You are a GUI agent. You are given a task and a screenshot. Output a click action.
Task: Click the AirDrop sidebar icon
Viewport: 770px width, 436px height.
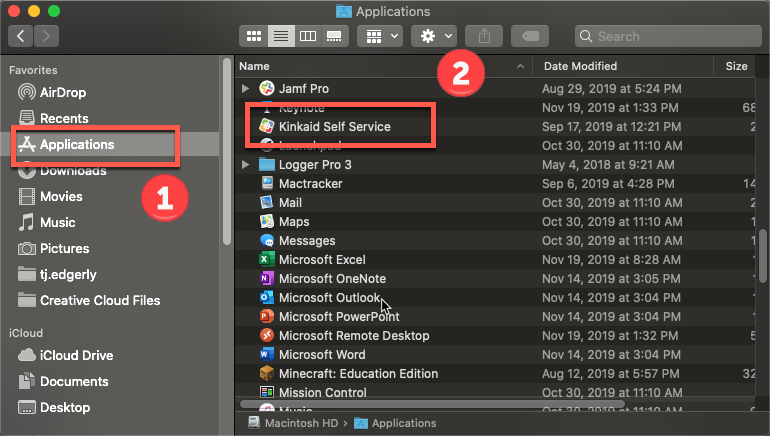click(27, 92)
